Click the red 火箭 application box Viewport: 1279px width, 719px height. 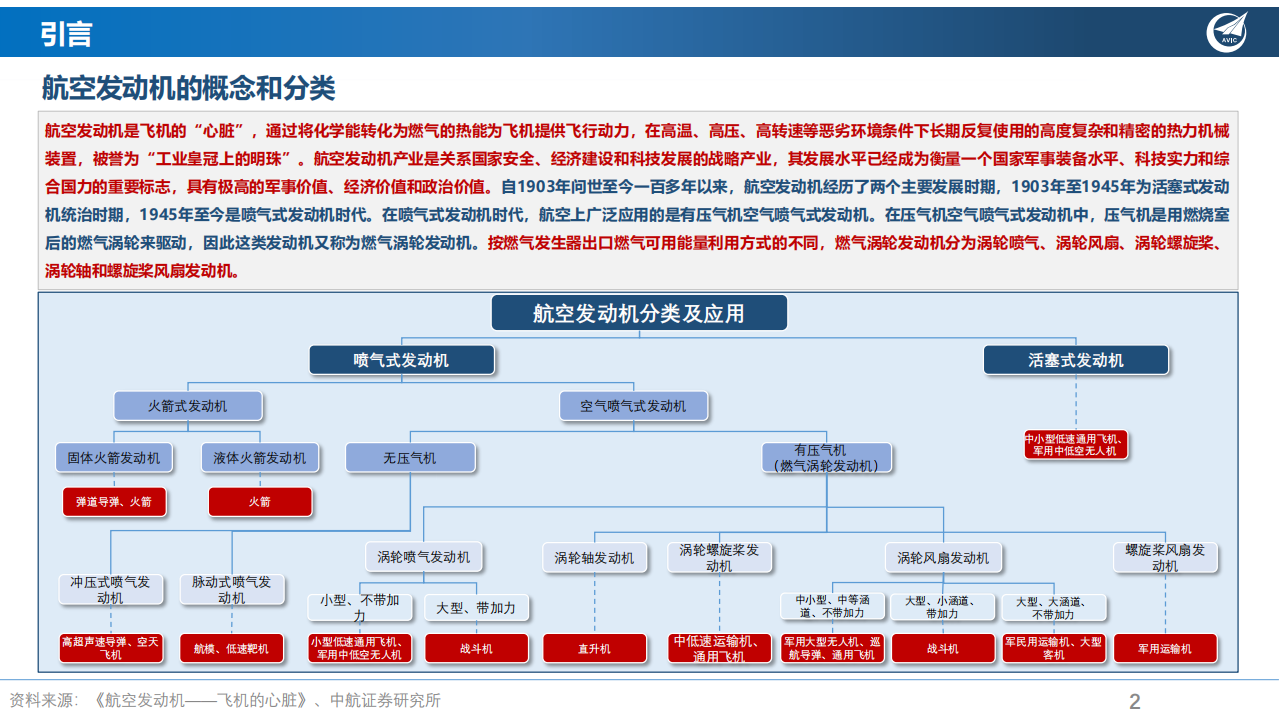click(261, 501)
